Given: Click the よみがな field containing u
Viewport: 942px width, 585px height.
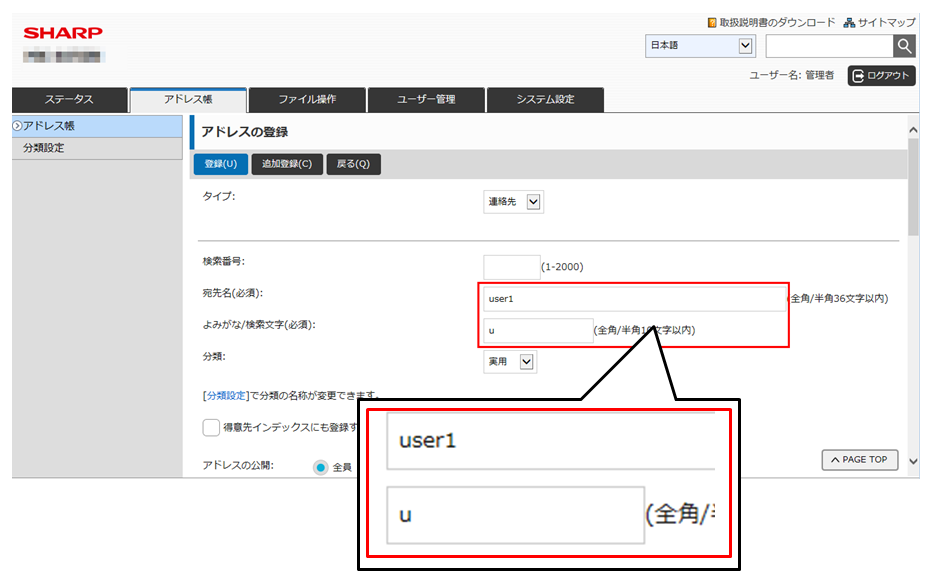Looking at the screenshot, I should tap(538, 331).
